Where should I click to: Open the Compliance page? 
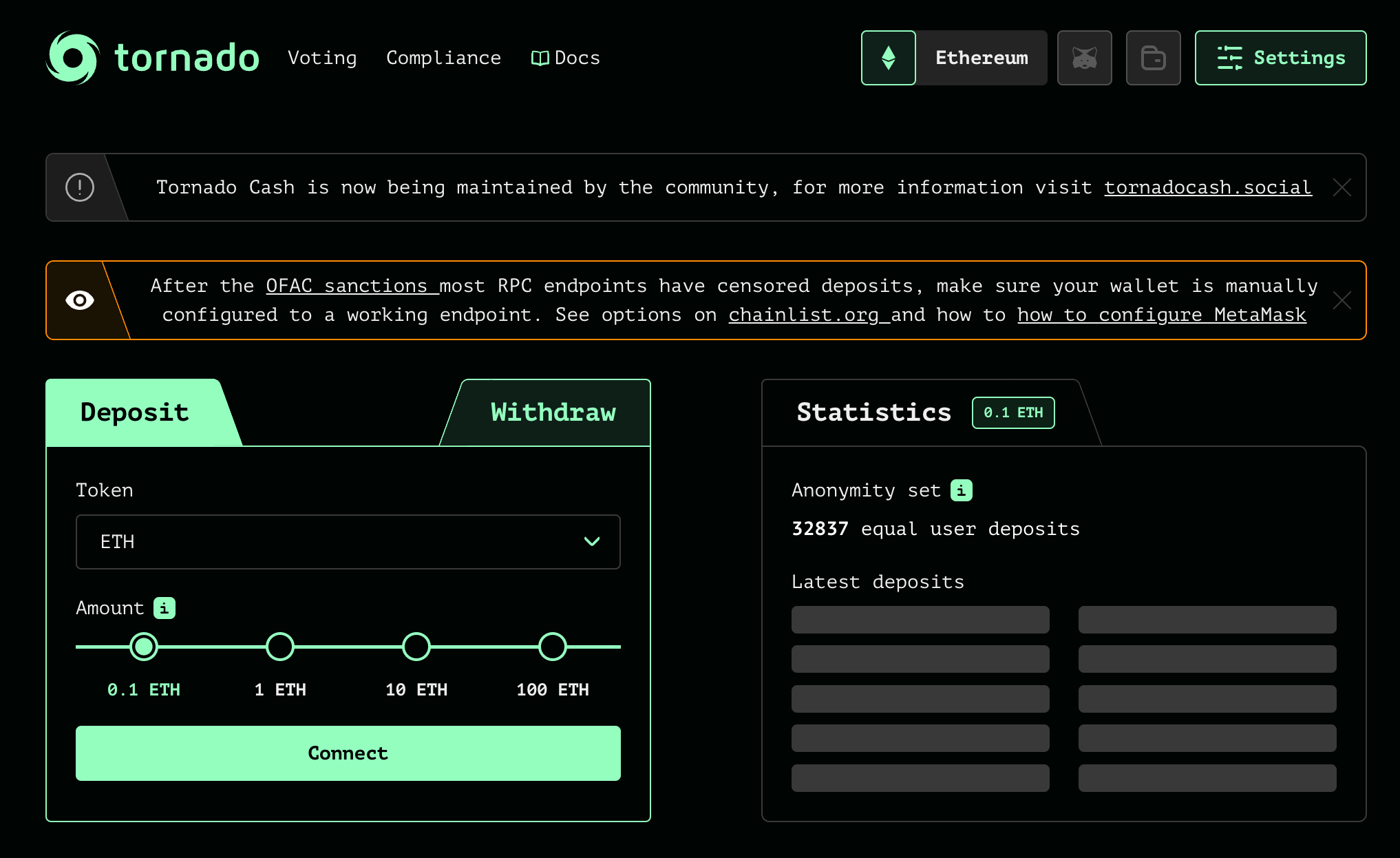click(443, 58)
